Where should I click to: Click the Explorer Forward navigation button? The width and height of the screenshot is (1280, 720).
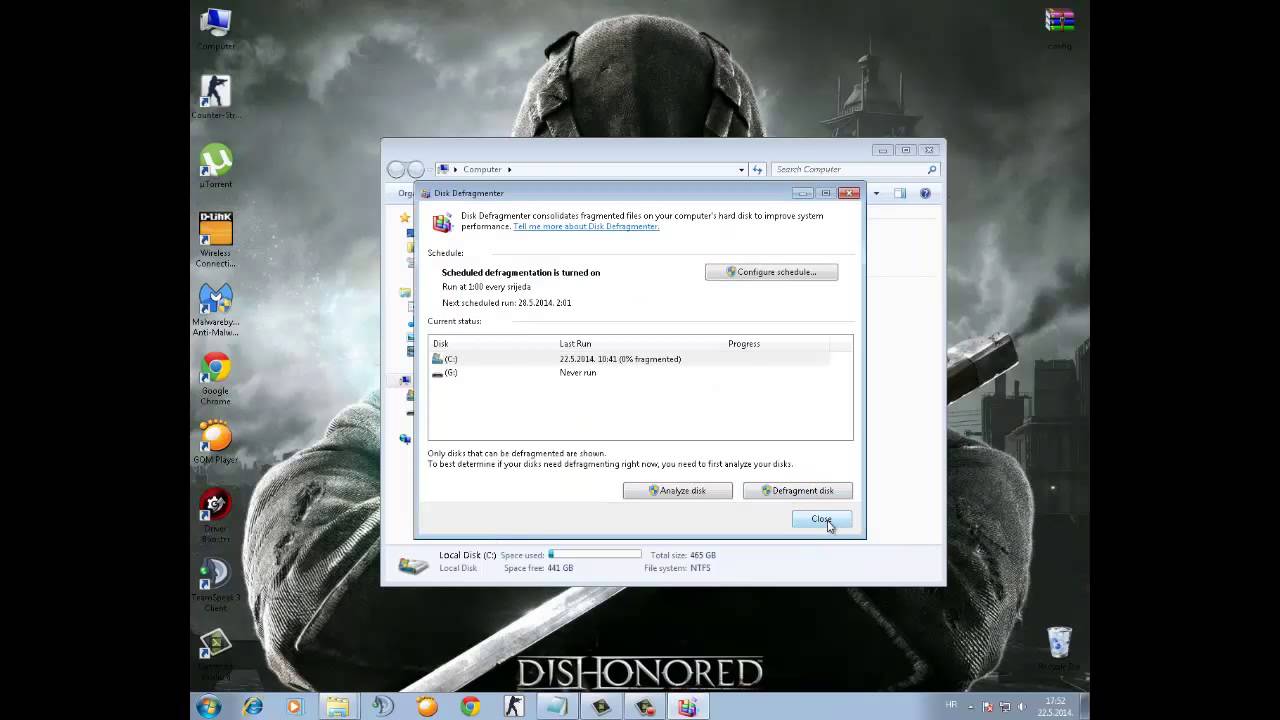[x=416, y=170]
